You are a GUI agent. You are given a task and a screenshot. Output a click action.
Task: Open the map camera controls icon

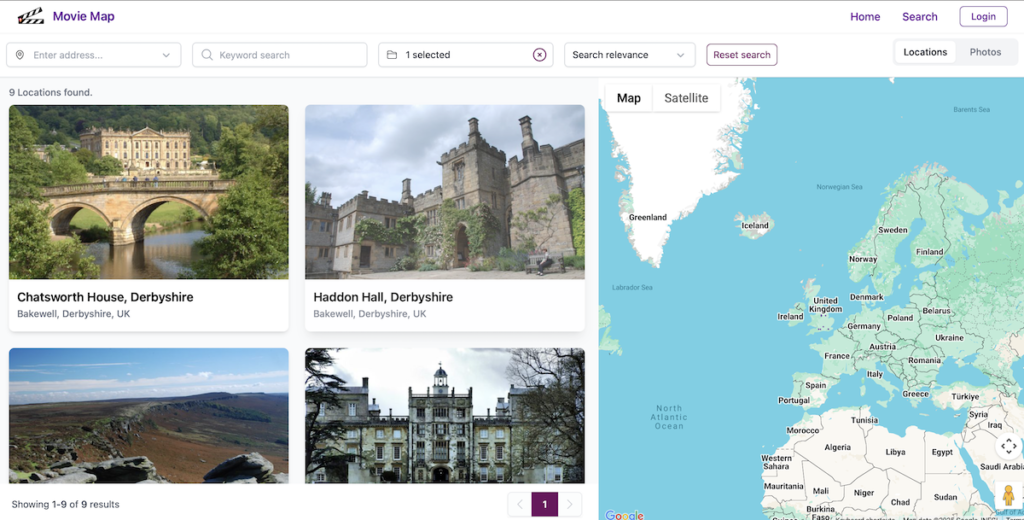1008,447
